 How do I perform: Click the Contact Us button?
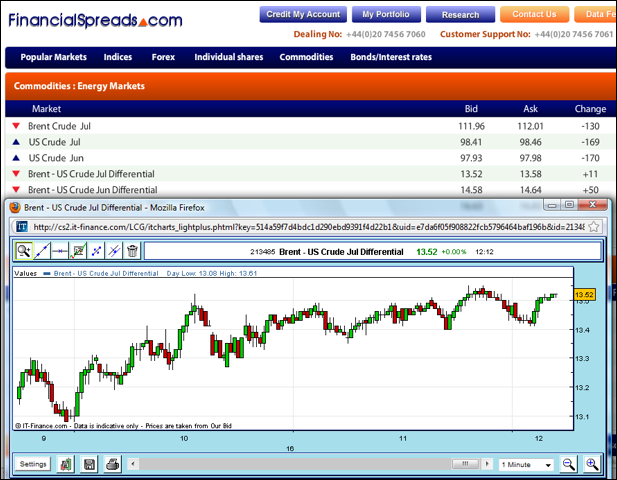(x=534, y=15)
